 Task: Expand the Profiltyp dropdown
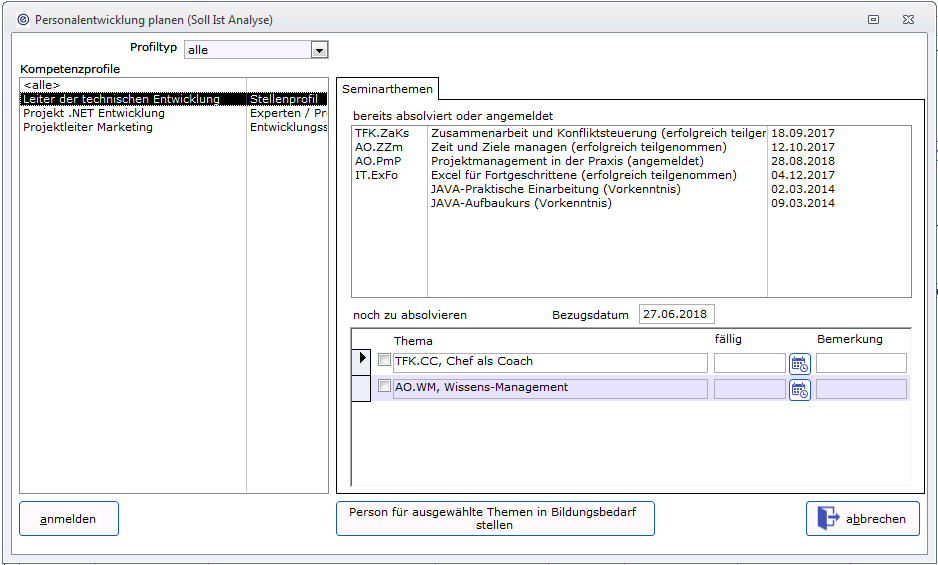tap(319, 50)
